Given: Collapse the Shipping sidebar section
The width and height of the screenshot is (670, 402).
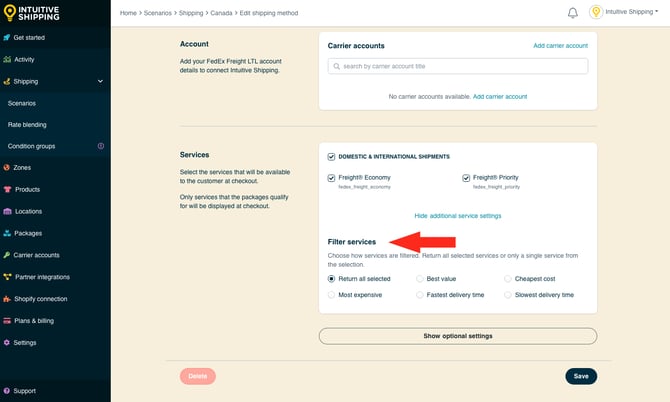Looking at the screenshot, I should point(100,81).
